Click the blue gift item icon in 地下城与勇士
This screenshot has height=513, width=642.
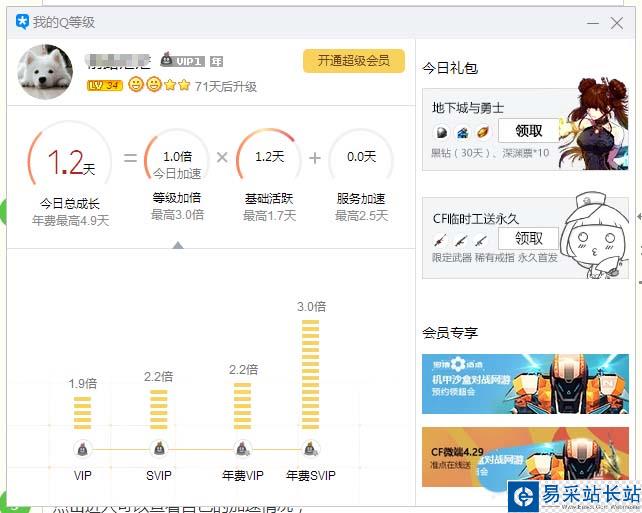(x=463, y=132)
